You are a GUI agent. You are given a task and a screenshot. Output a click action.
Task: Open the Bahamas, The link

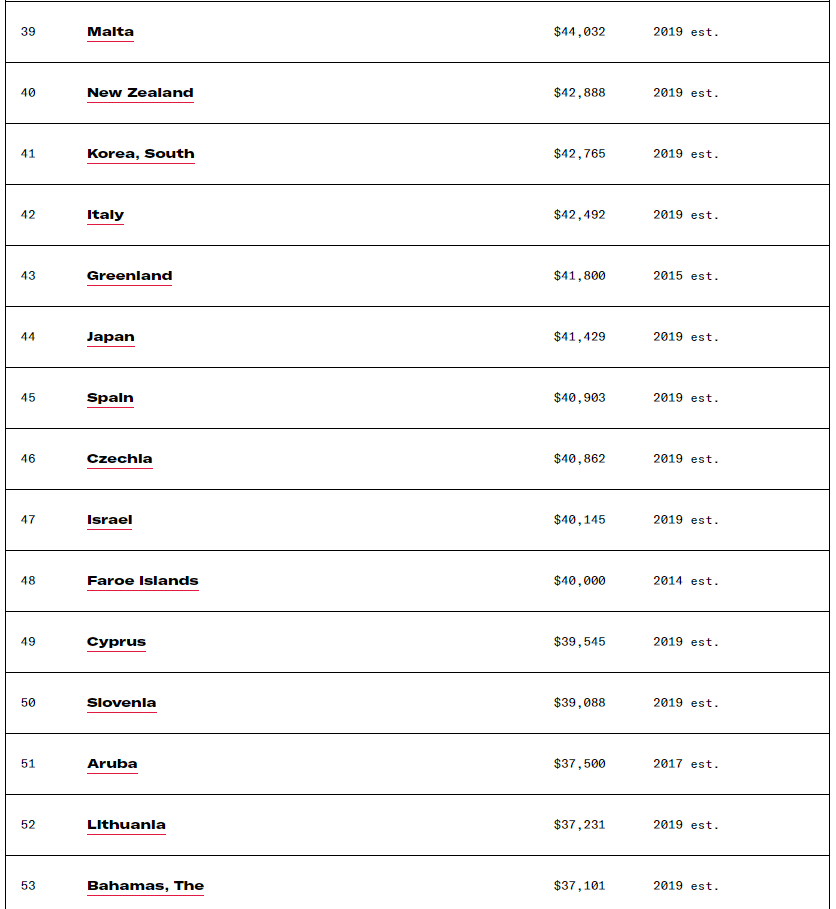(x=145, y=886)
